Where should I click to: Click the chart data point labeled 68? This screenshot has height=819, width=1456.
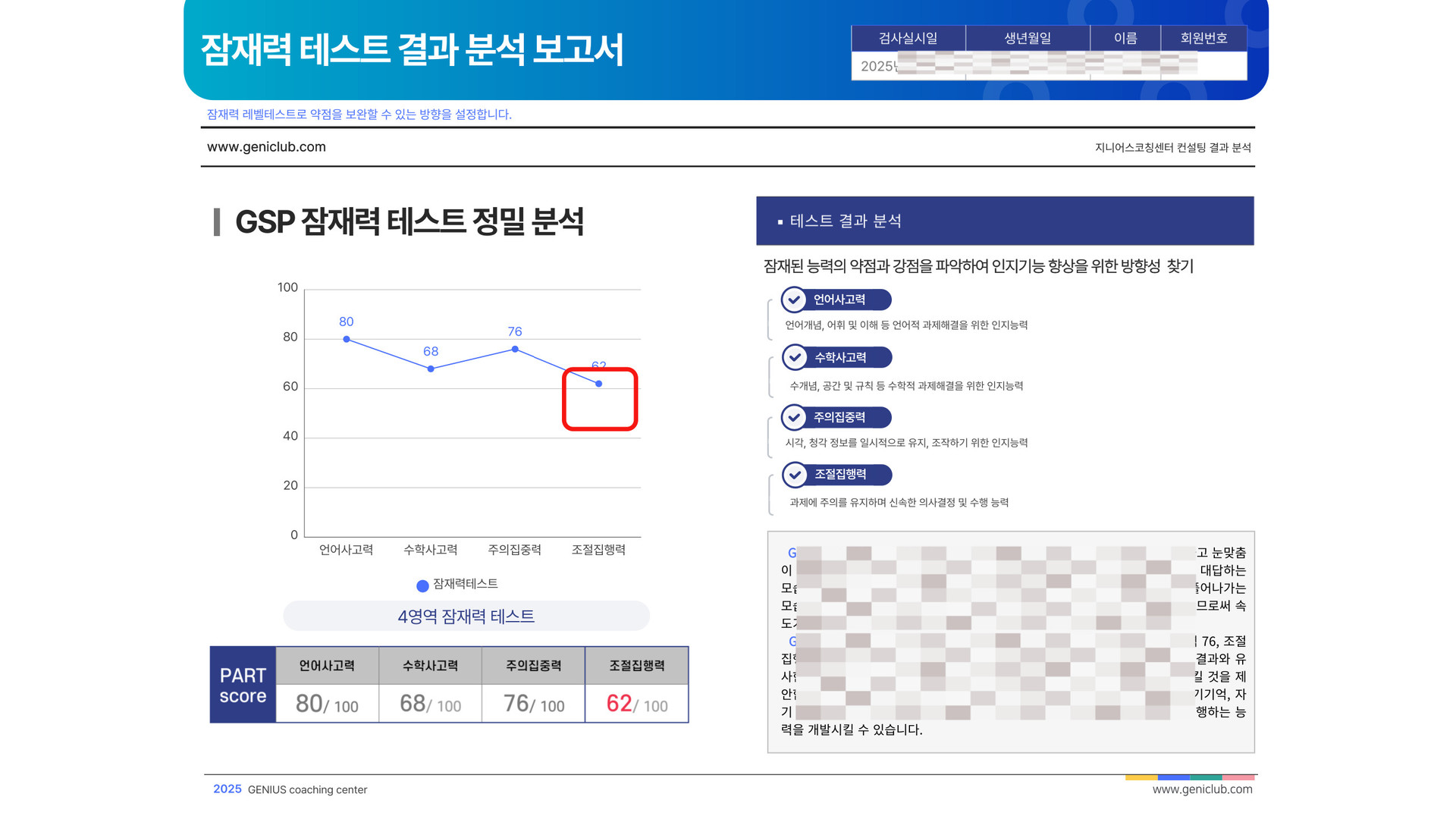[431, 369]
